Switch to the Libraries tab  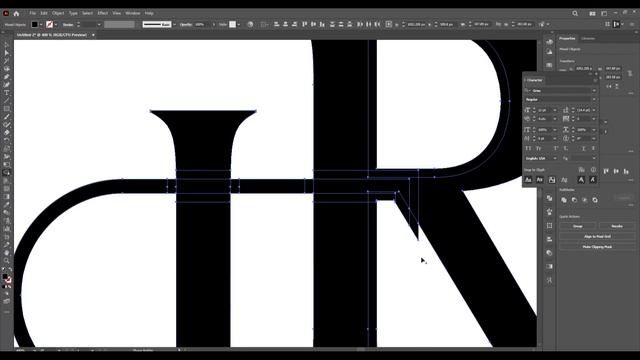[588, 38]
